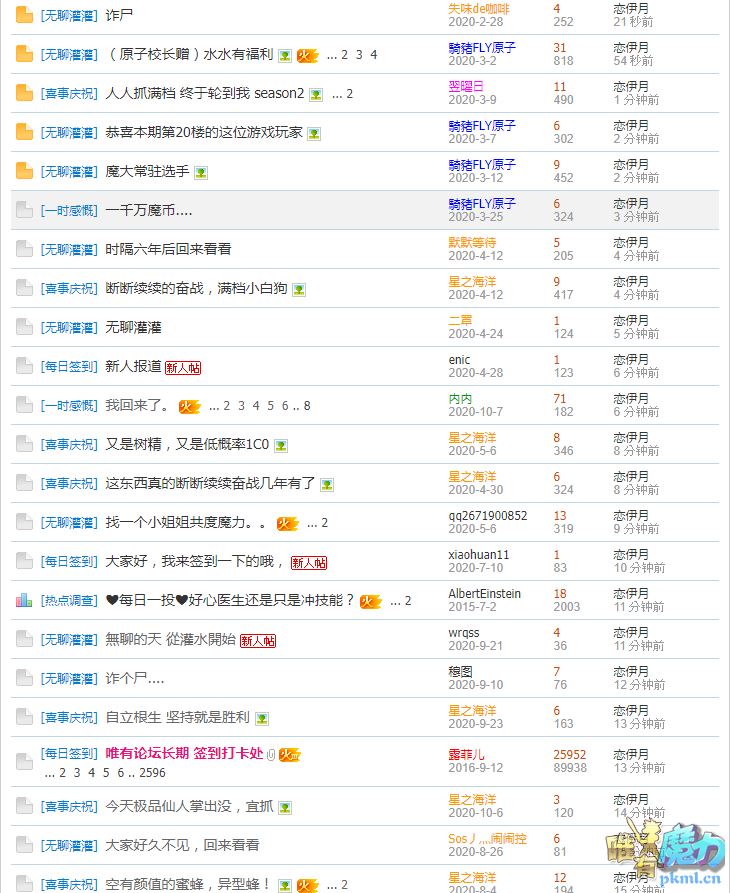The width and height of the screenshot is (730, 893).
Task: View author profile AlbertEinstein
Action: (484, 593)
